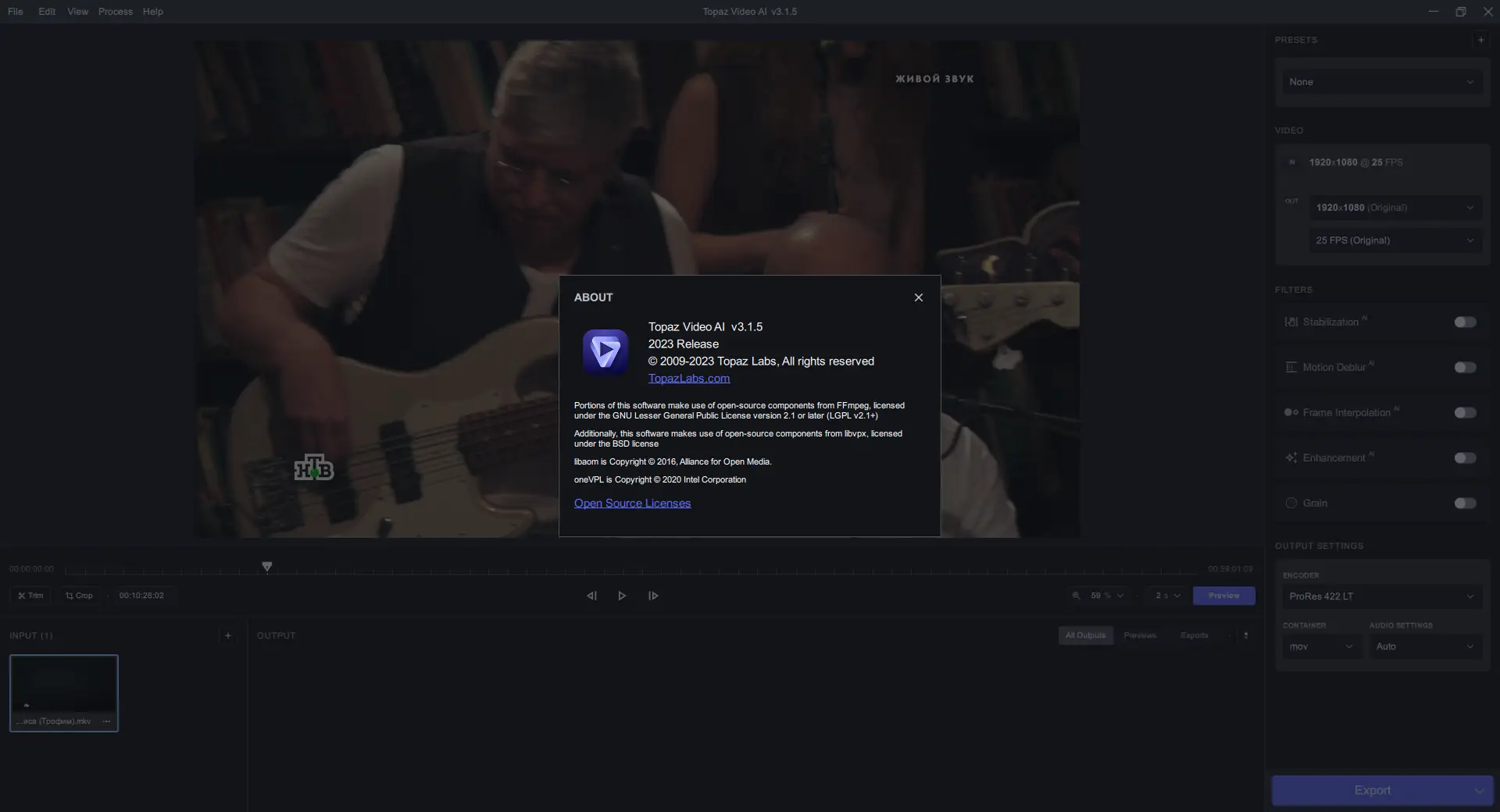
Task: Open the Edit menu
Action: (x=47, y=12)
